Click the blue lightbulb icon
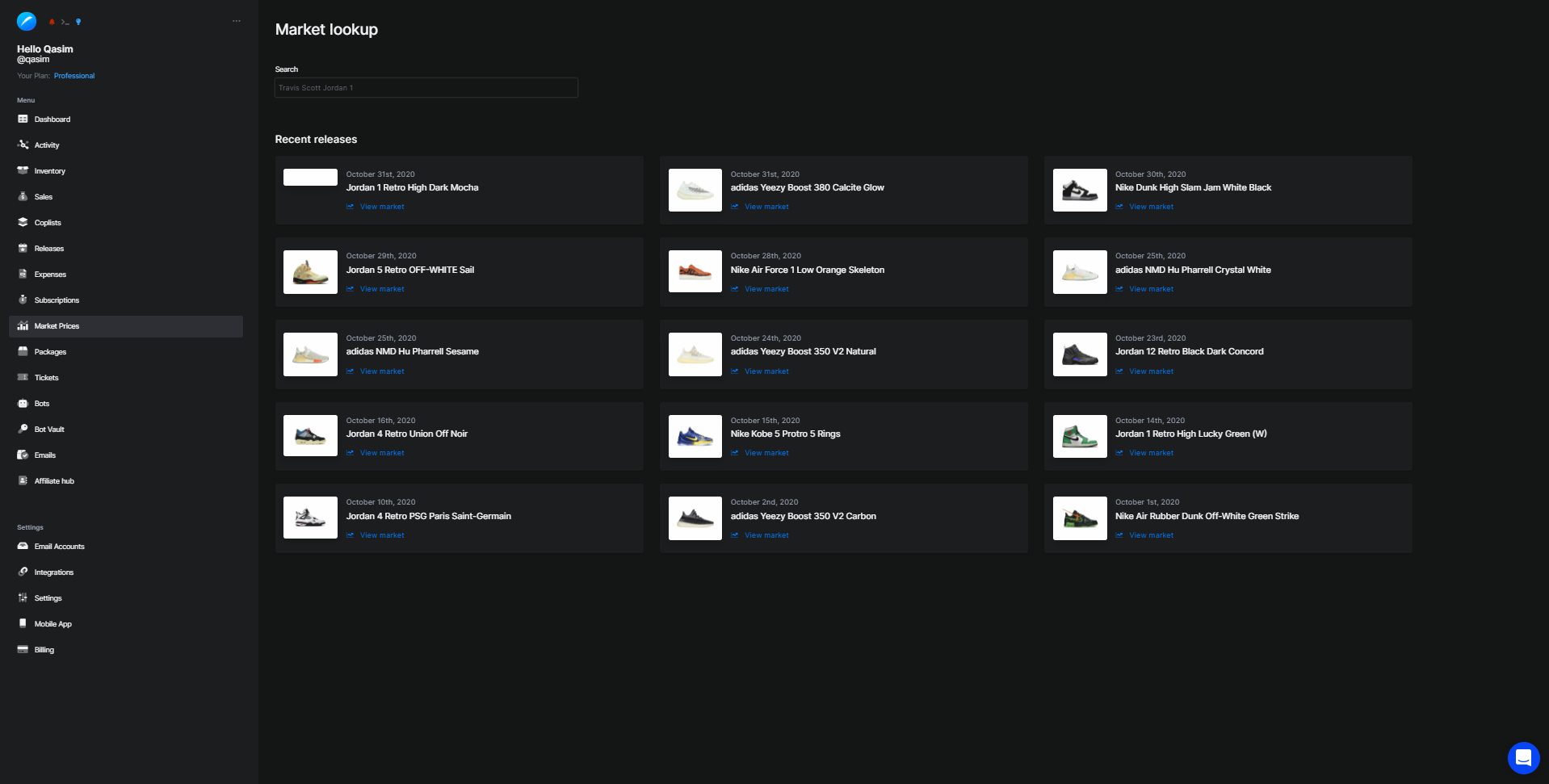Image resolution: width=1549 pixels, height=784 pixels. [78, 22]
